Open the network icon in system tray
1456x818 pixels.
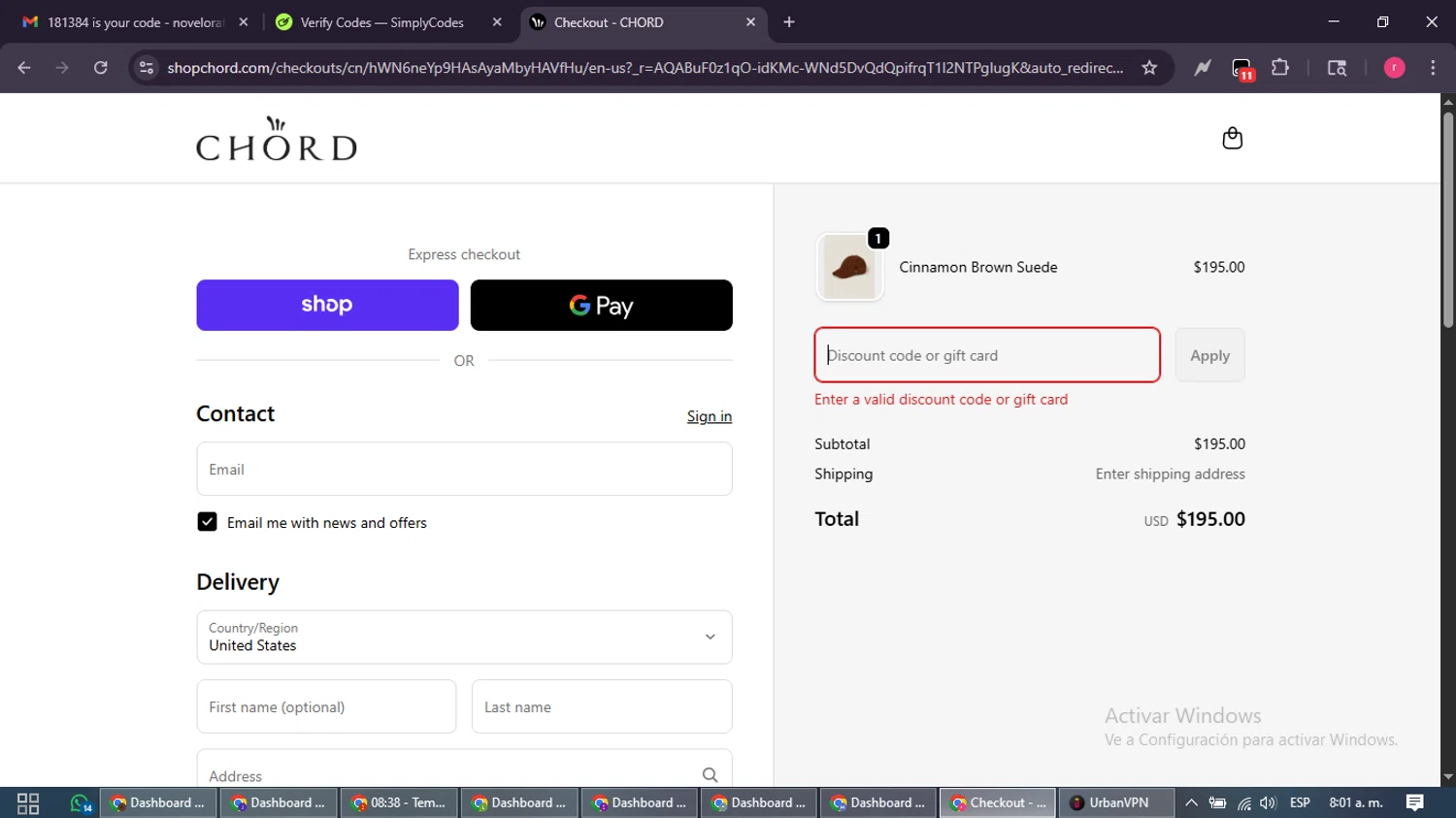pos(1243,803)
